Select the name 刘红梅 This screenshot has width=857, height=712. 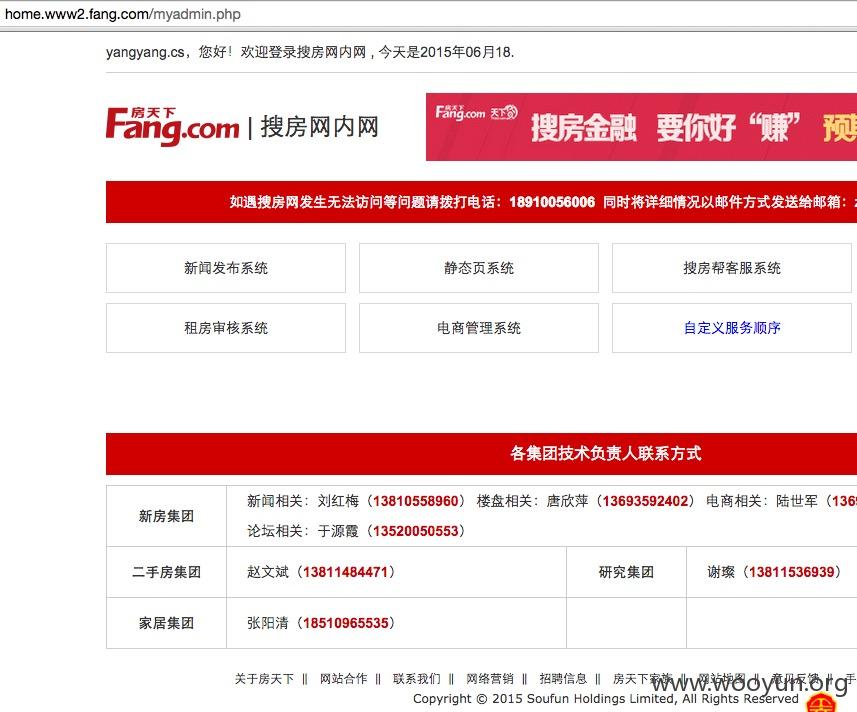tap(338, 501)
